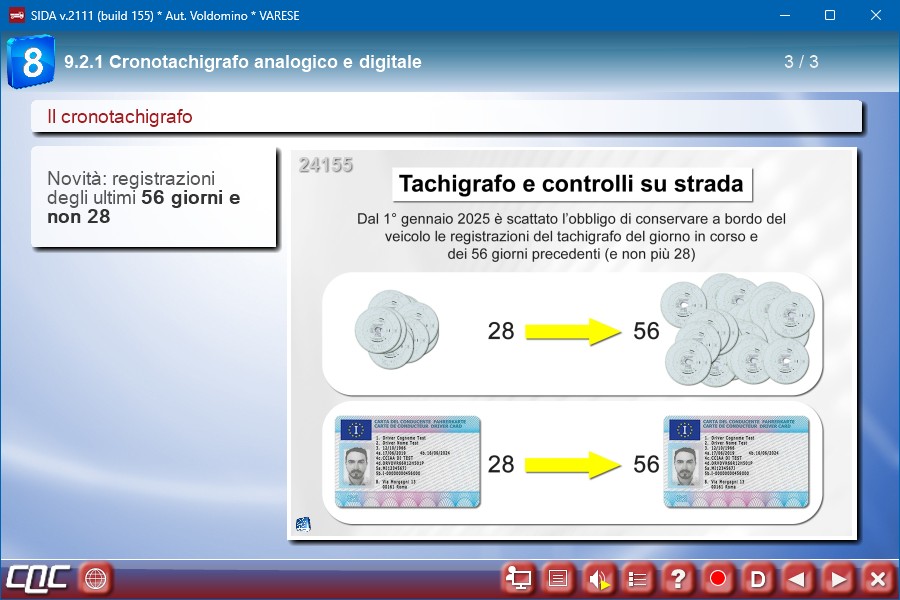This screenshot has height=600, width=900.
Task: Click the 'Novità: registrazioni' text box
Action: (x=153, y=197)
